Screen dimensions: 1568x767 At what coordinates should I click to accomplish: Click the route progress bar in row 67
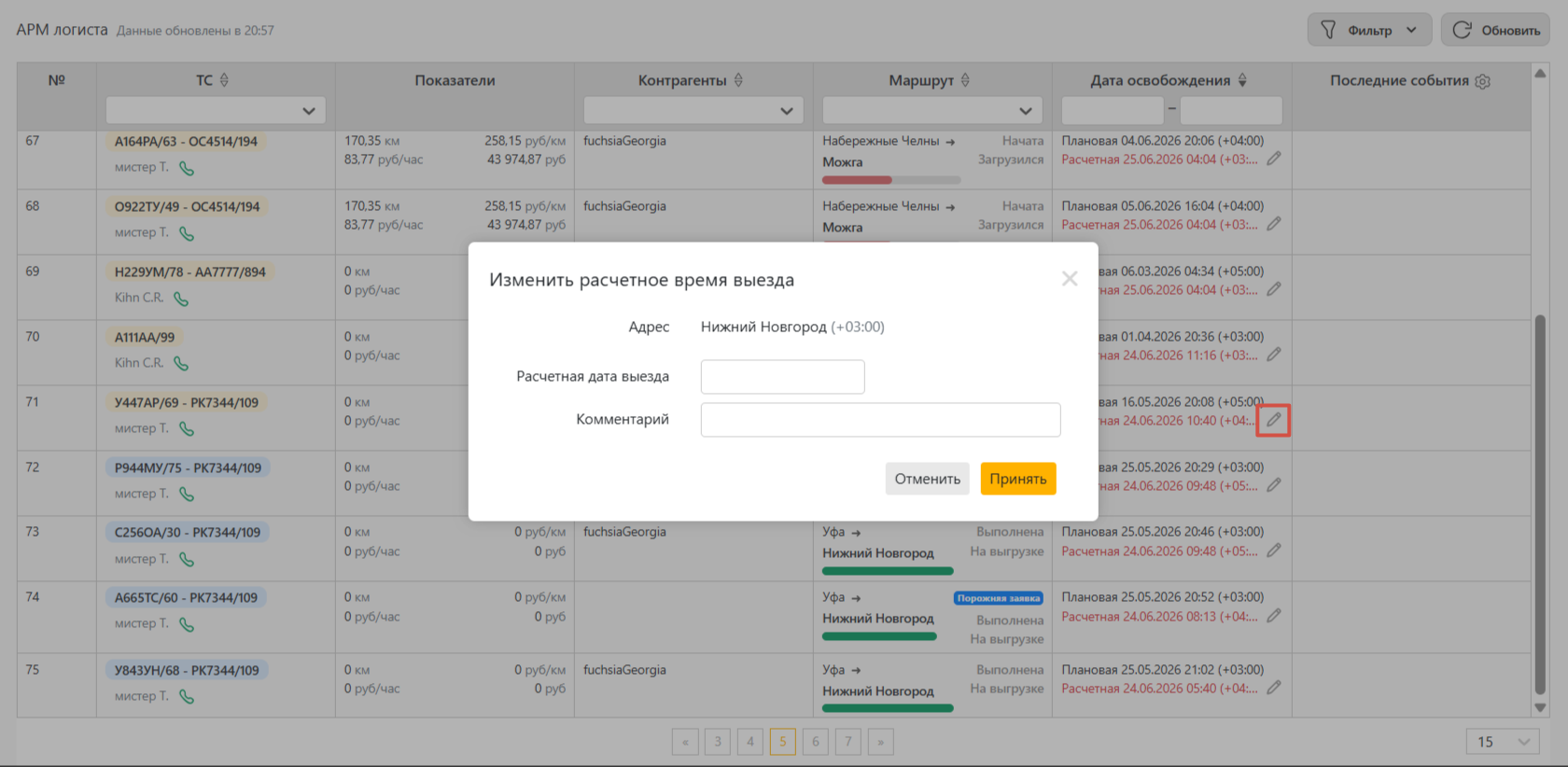pyautogui.click(x=891, y=180)
